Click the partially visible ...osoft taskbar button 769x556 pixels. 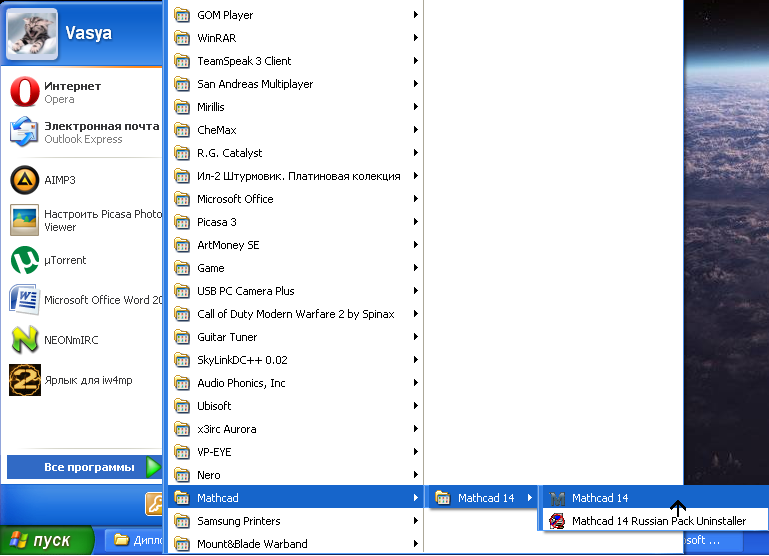[714, 540]
